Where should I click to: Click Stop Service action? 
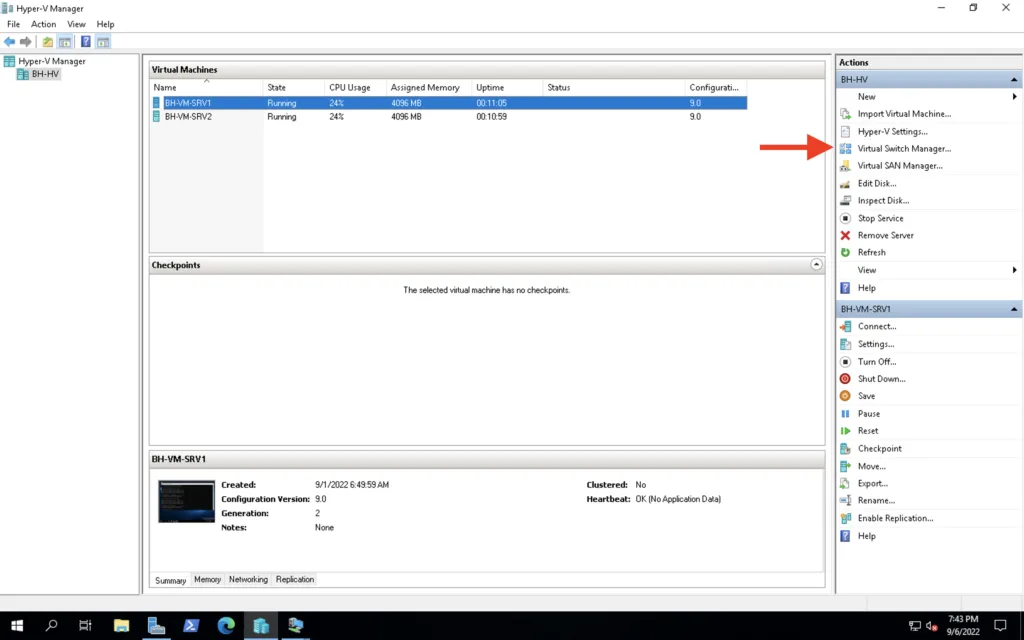click(880, 218)
